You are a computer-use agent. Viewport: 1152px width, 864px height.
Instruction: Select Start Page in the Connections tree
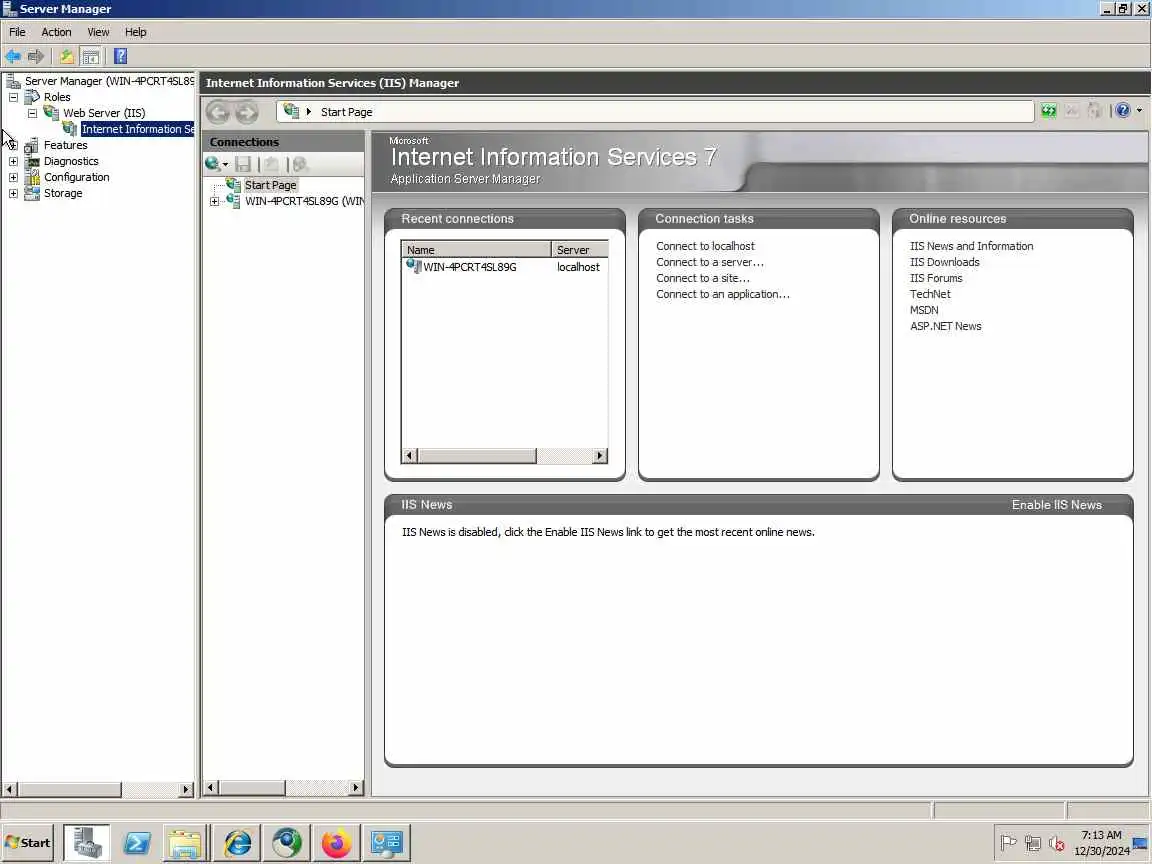click(x=270, y=185)
